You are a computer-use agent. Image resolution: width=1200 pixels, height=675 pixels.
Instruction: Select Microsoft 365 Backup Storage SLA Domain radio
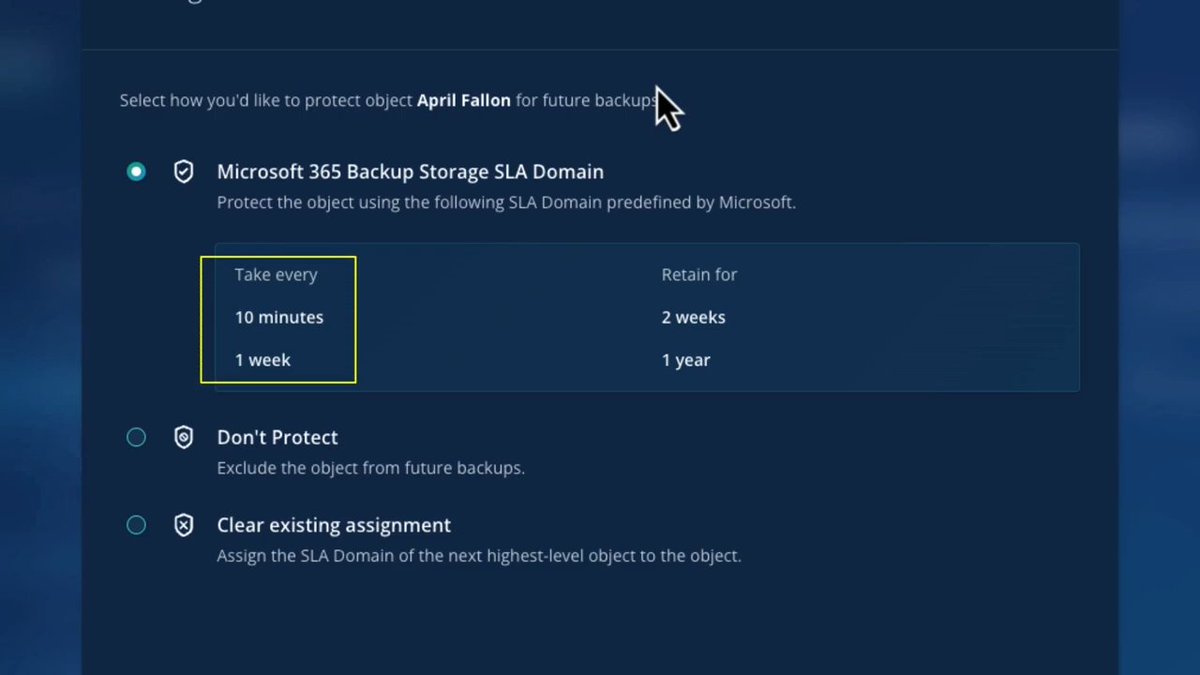pos(136,172)
